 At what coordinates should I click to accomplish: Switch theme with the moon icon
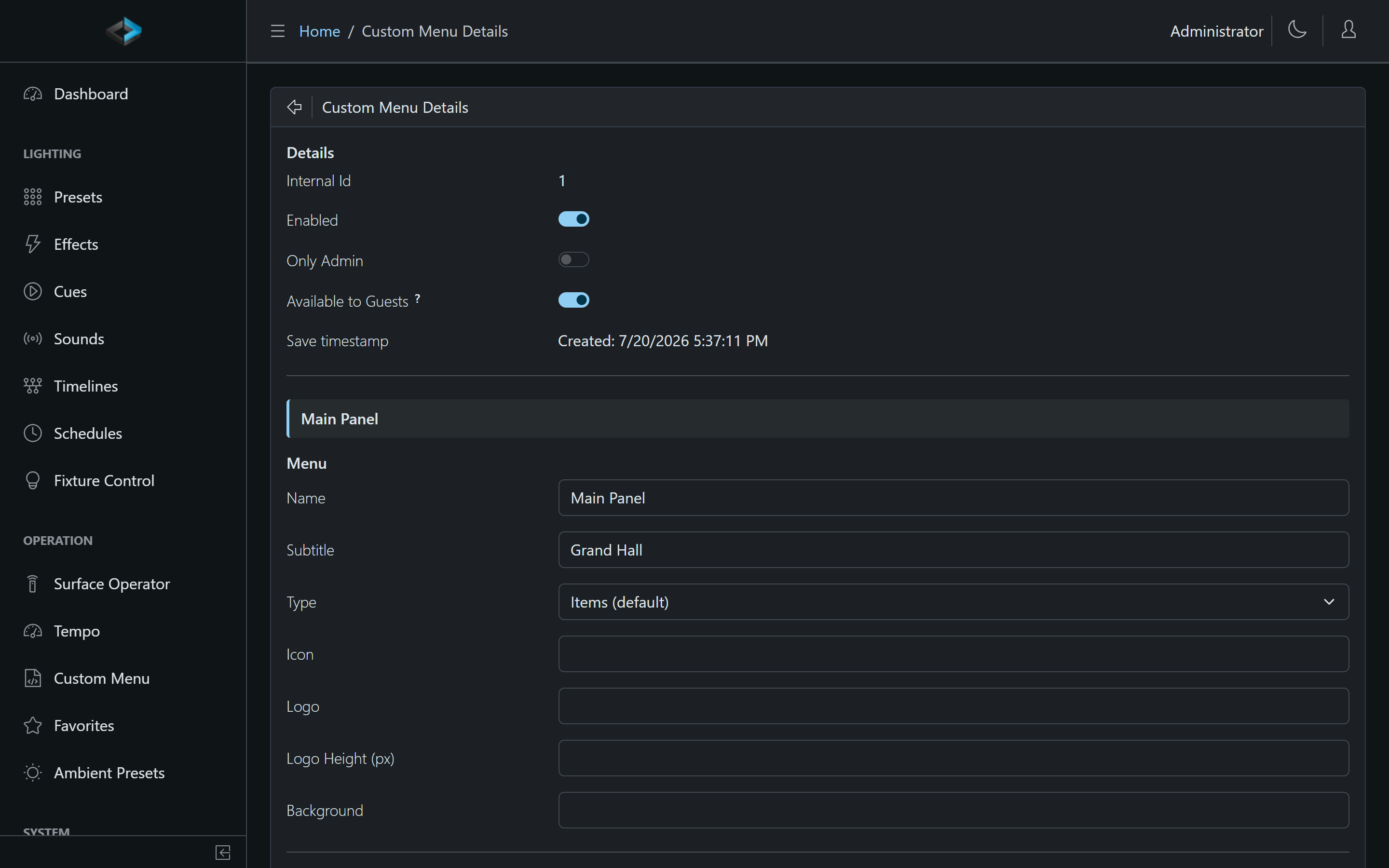1297,30
